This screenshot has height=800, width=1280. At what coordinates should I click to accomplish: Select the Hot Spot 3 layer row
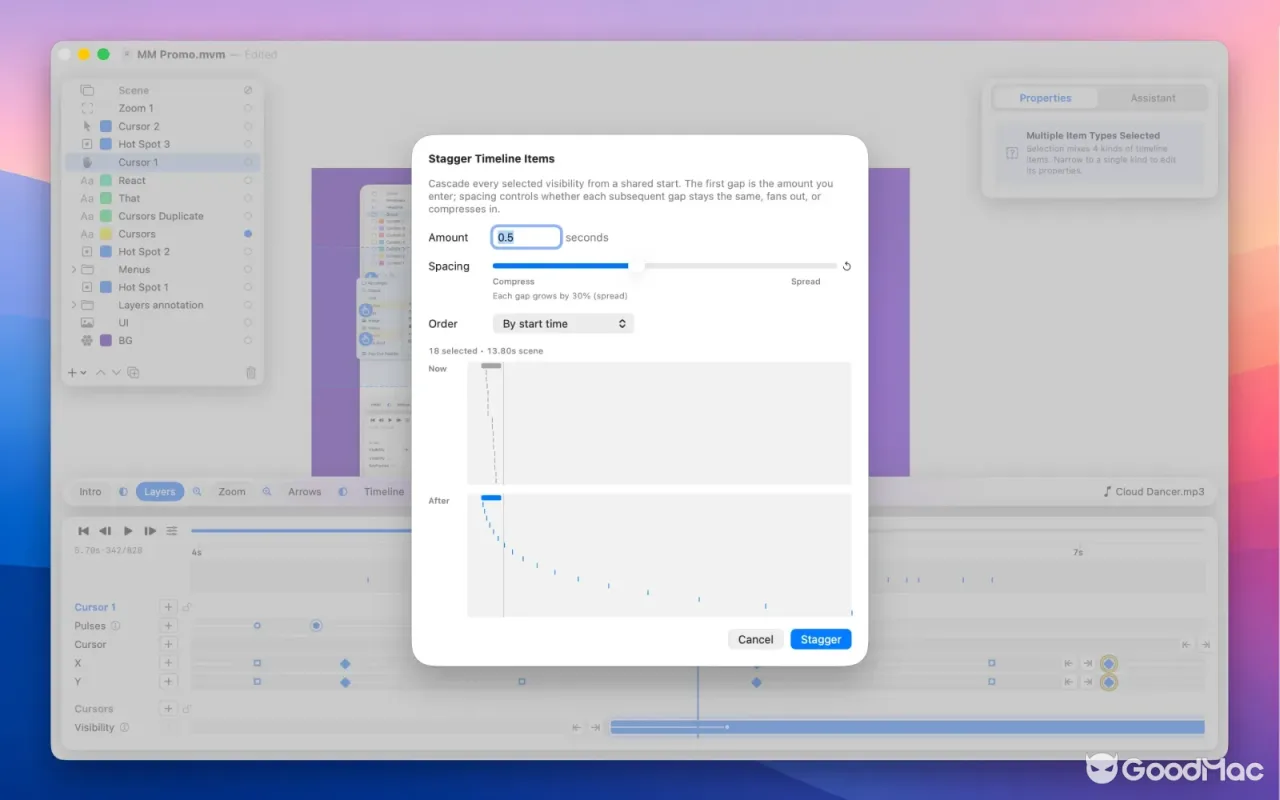point(162,145)
